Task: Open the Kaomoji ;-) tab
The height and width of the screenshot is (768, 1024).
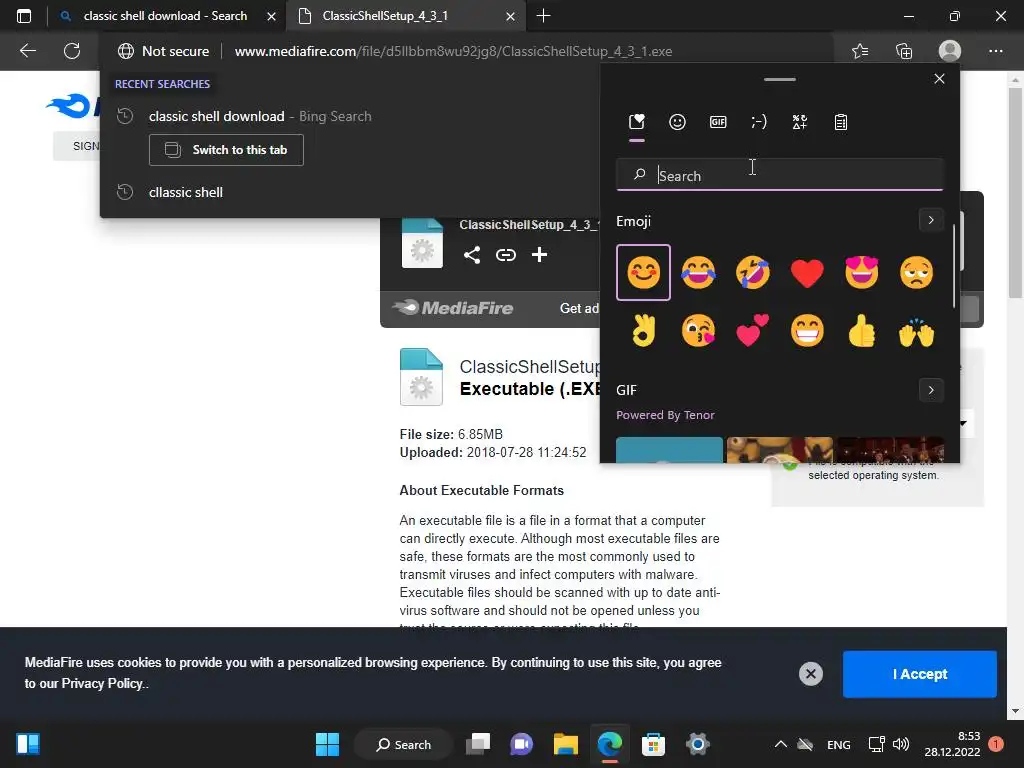Action: pyautogui.click(x=759, y=122)
